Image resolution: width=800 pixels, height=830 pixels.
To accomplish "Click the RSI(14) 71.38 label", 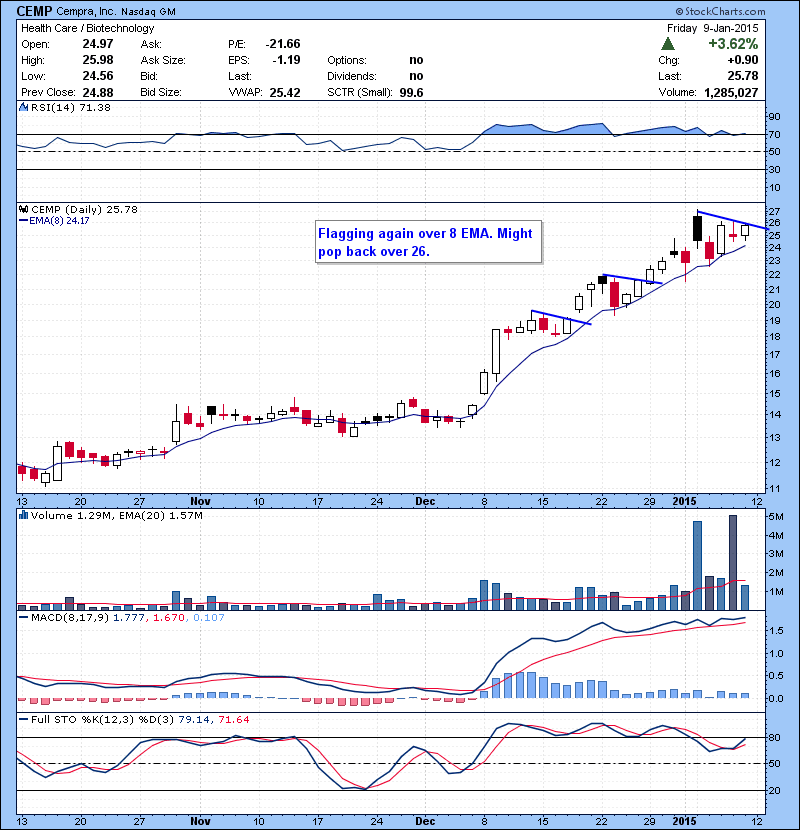I will [x=71, y=107].
